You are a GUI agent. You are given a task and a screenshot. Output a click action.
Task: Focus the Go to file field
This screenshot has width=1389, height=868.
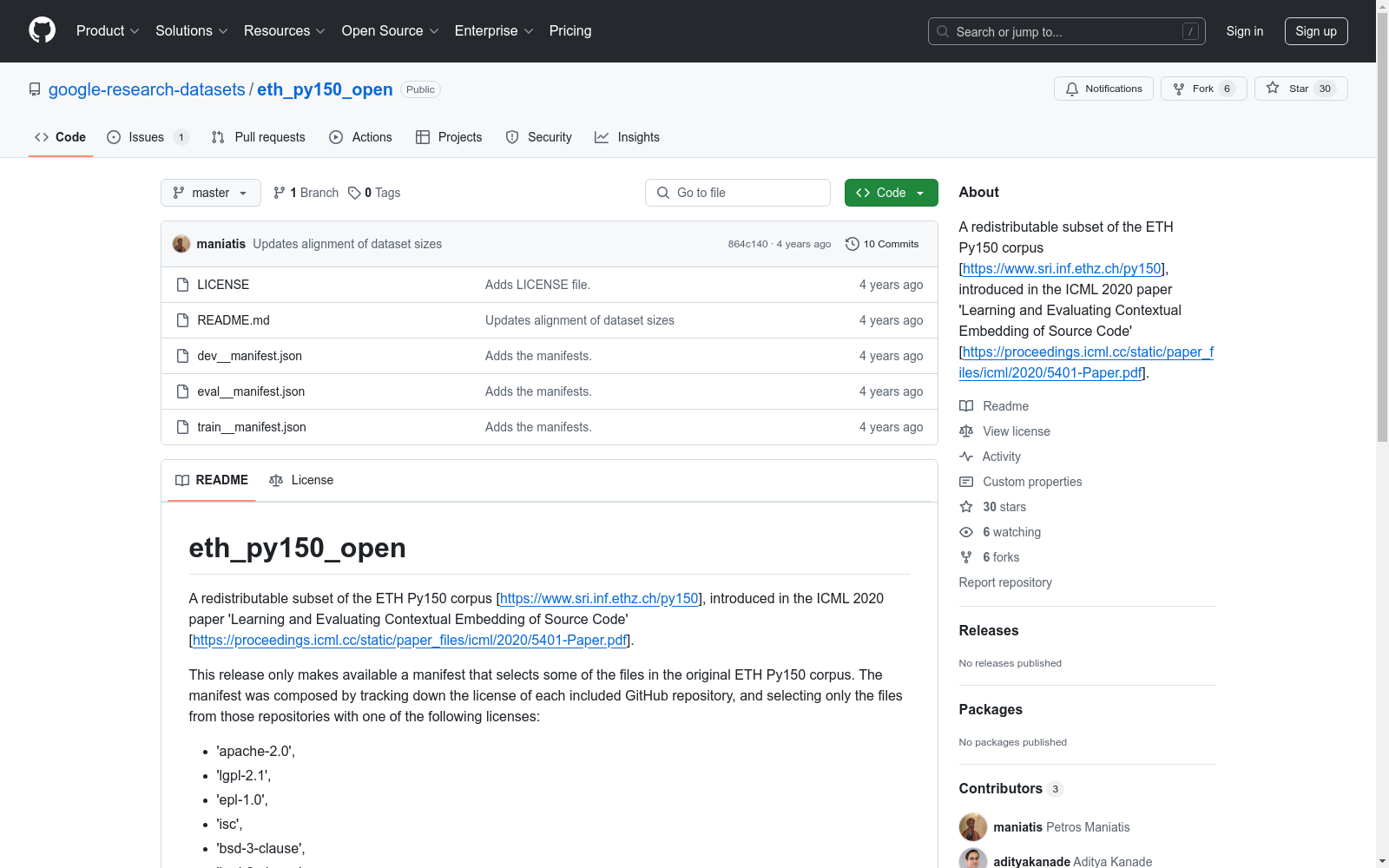pos(738,193)
